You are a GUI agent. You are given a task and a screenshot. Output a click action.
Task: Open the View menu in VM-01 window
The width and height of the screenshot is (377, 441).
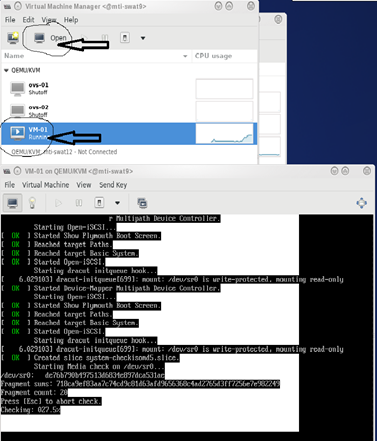84,185
